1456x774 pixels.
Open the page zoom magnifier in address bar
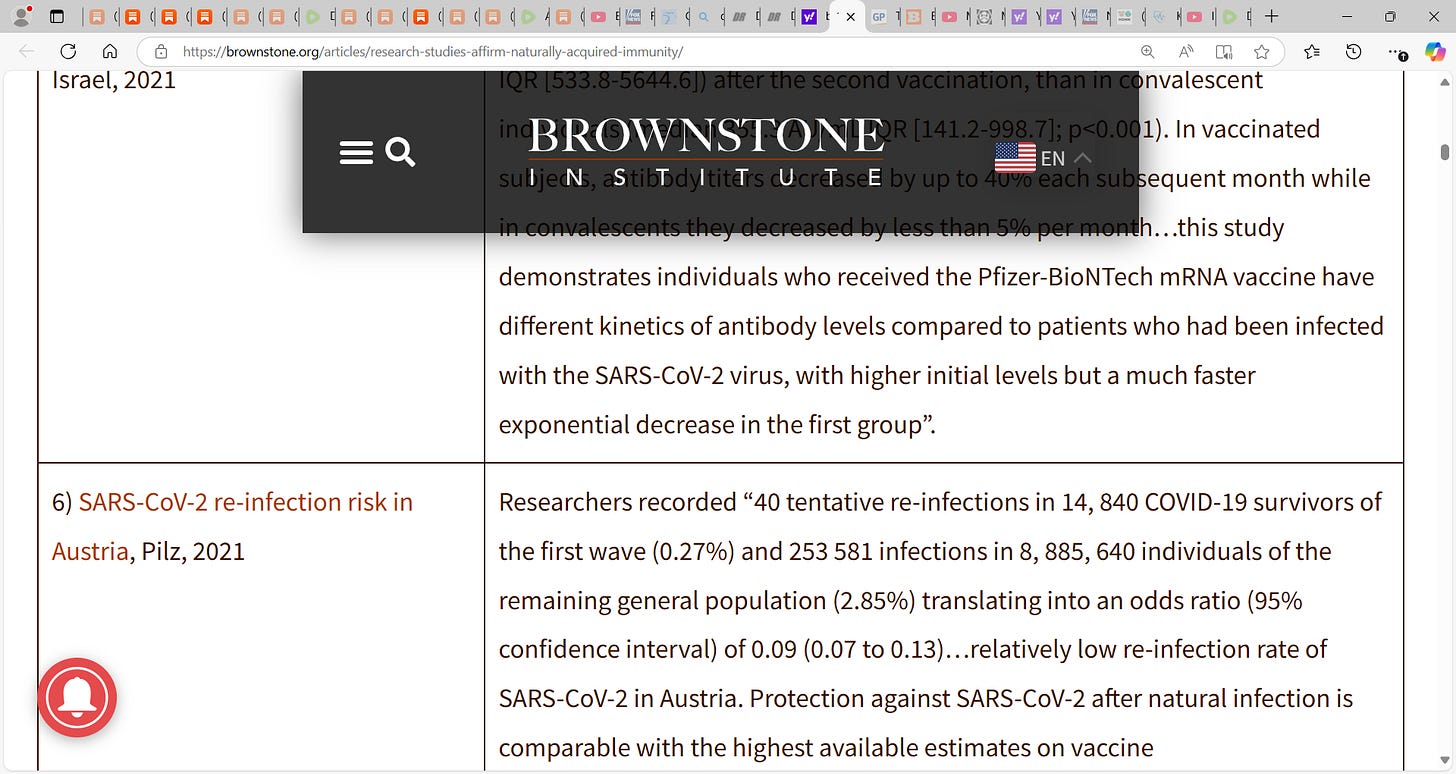[1148, 52]
